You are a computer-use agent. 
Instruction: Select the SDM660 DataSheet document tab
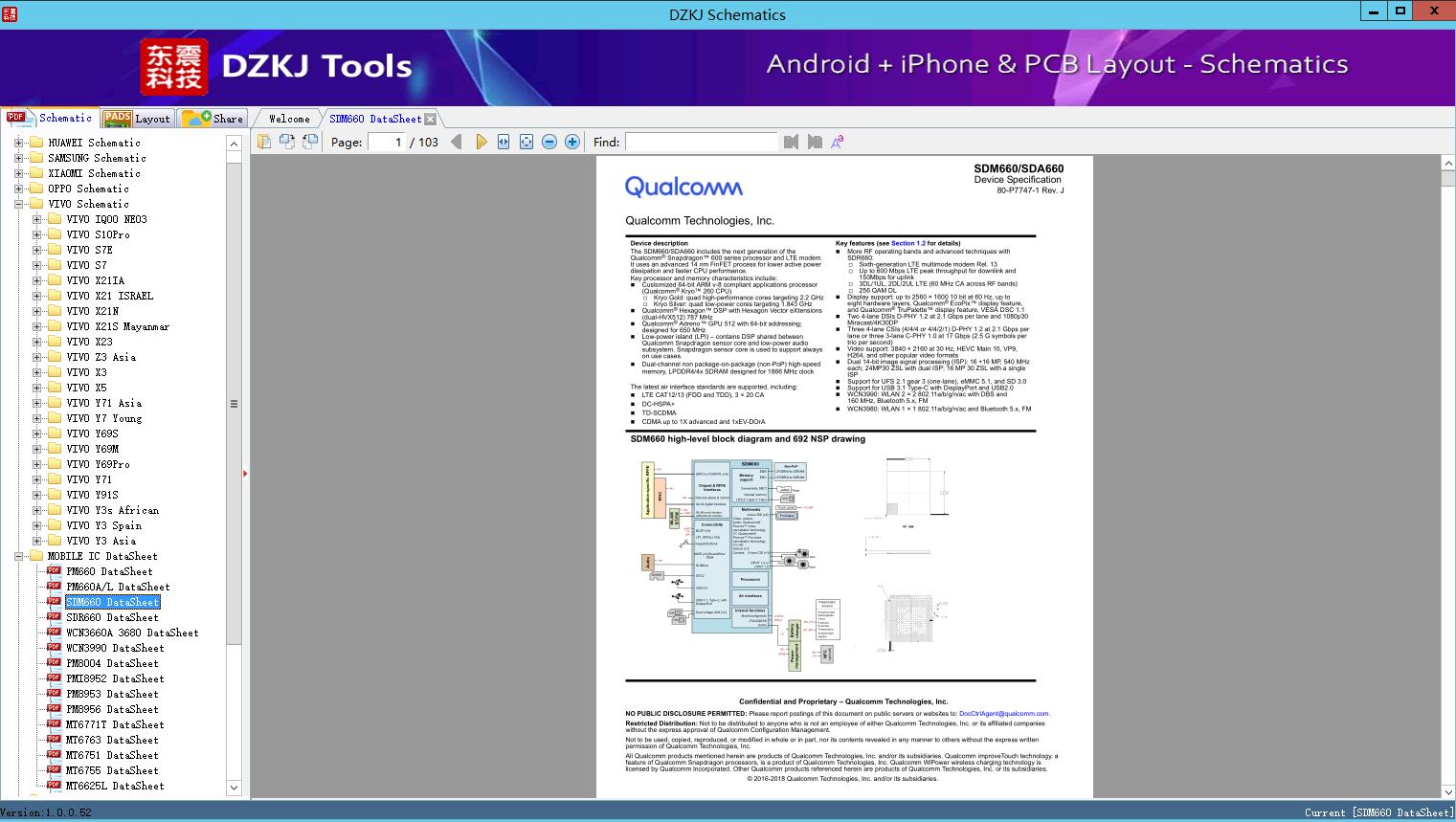pyautogui.click(x=375, y=119)
